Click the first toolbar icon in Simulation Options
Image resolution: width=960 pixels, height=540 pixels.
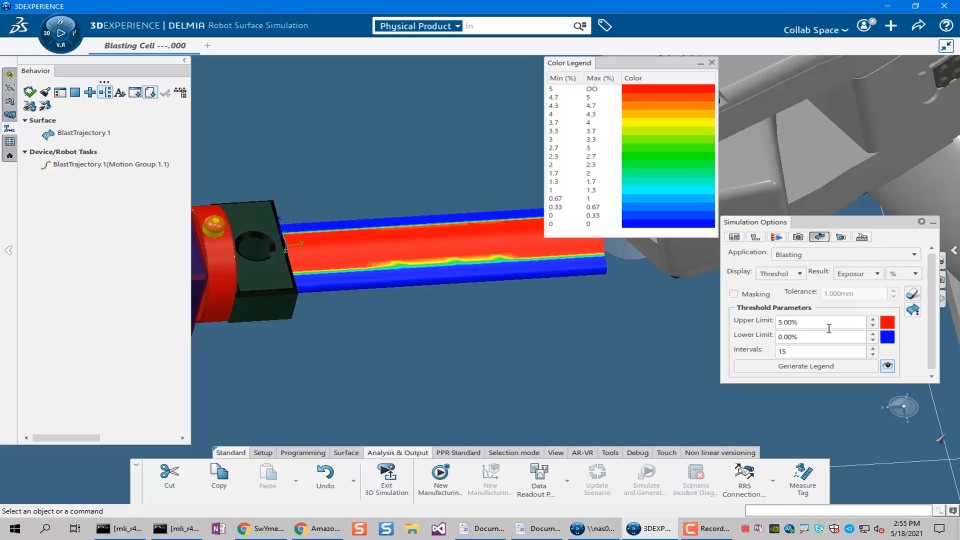click(x=734, y=237)
